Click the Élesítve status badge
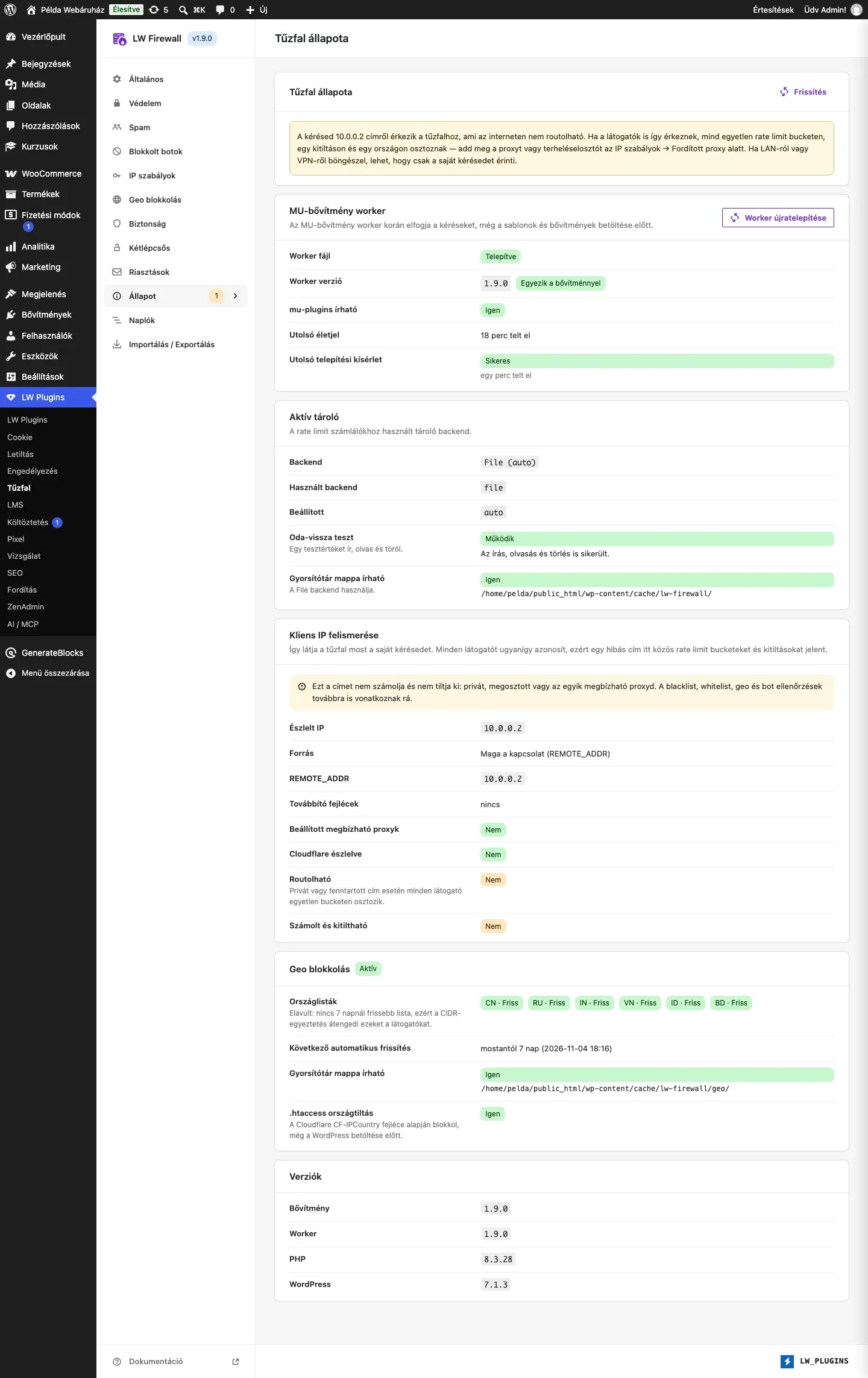Screen dimensions: 868x1378 pos(127,10)
